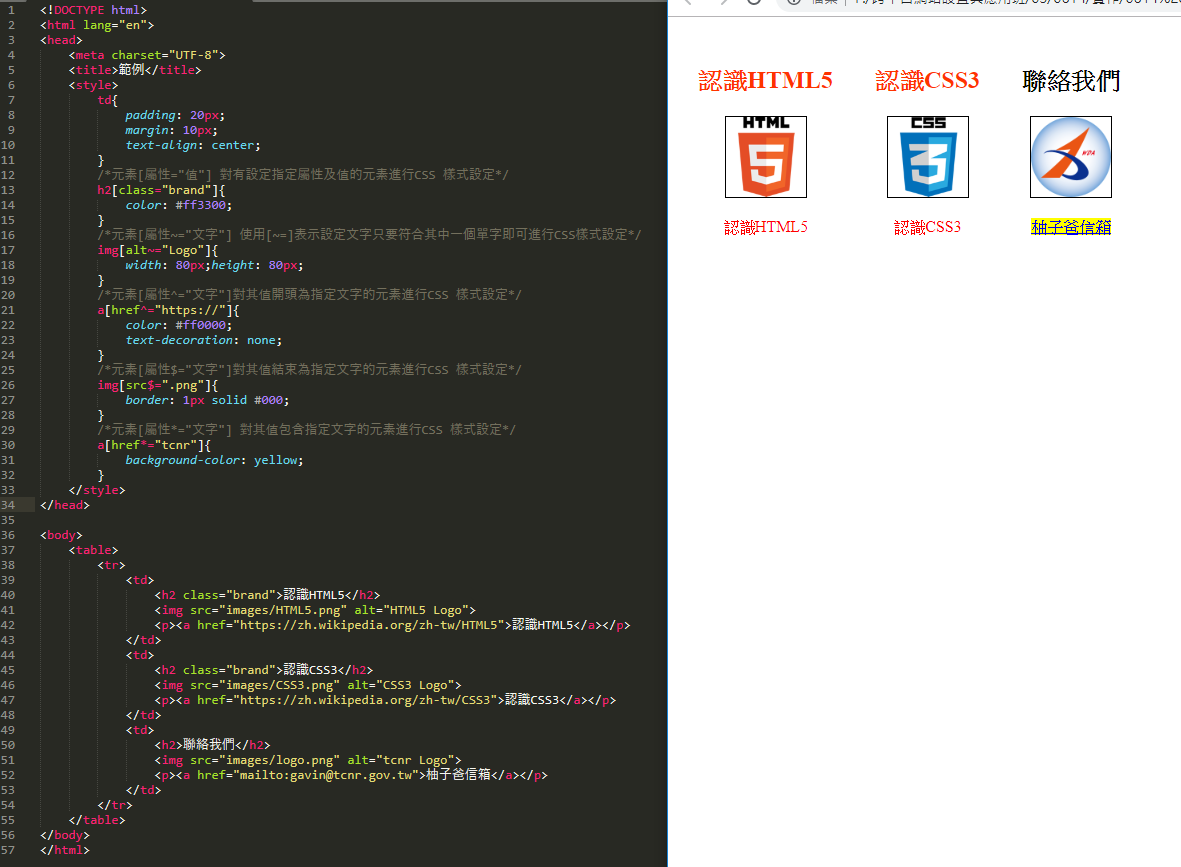Open the 認識HTML5 link under the HTML5 logo

(x=765, y=227)
